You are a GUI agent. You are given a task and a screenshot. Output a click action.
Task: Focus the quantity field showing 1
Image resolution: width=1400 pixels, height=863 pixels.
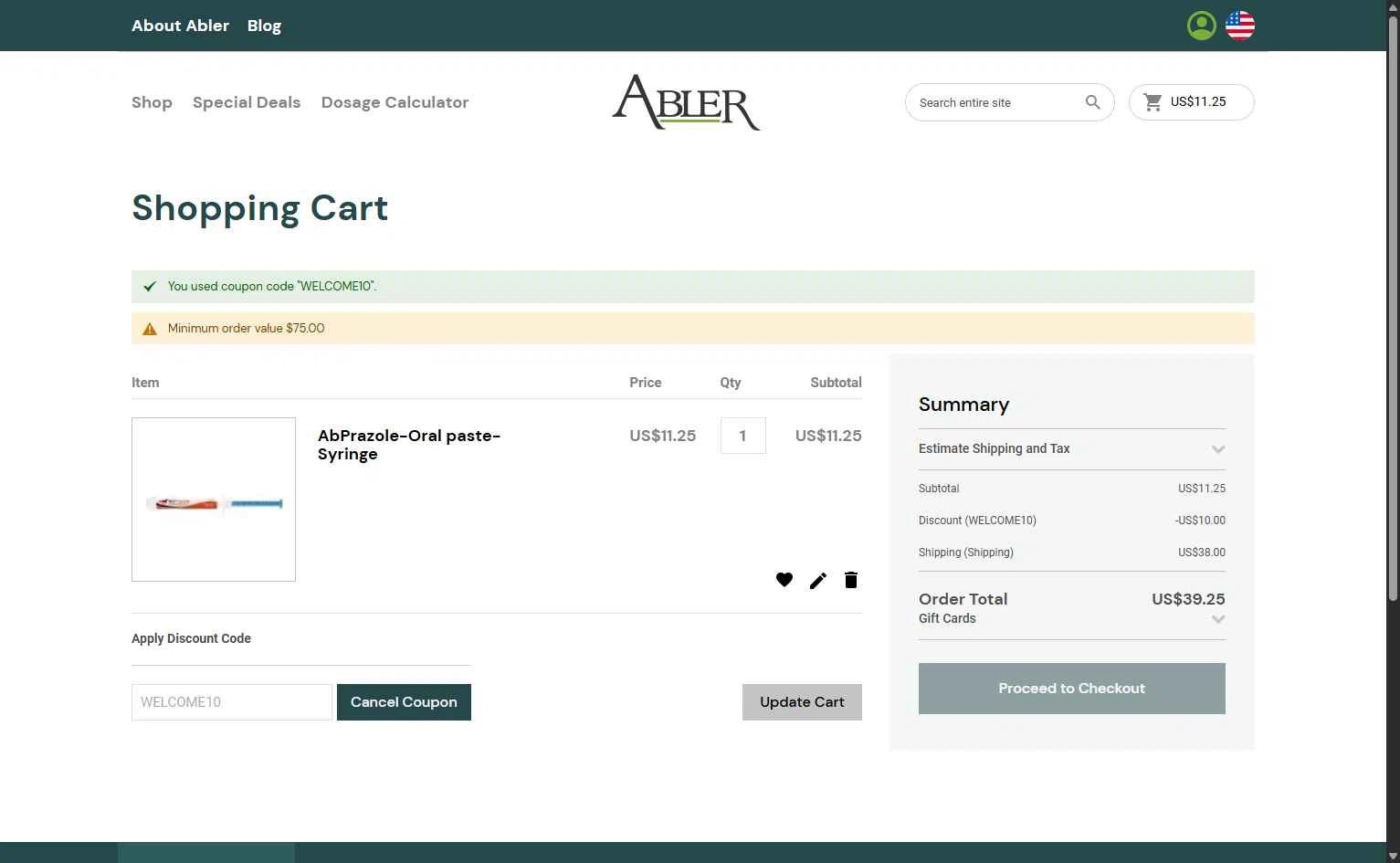click(x=742, y=436)
